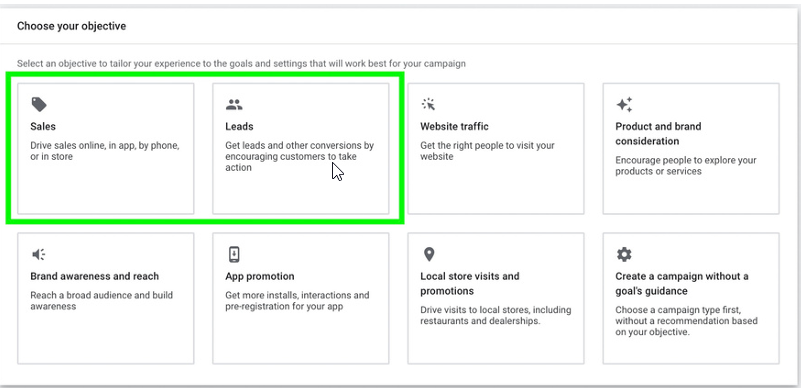Click "Reach a broad audience" description

[x=101, y=301]
